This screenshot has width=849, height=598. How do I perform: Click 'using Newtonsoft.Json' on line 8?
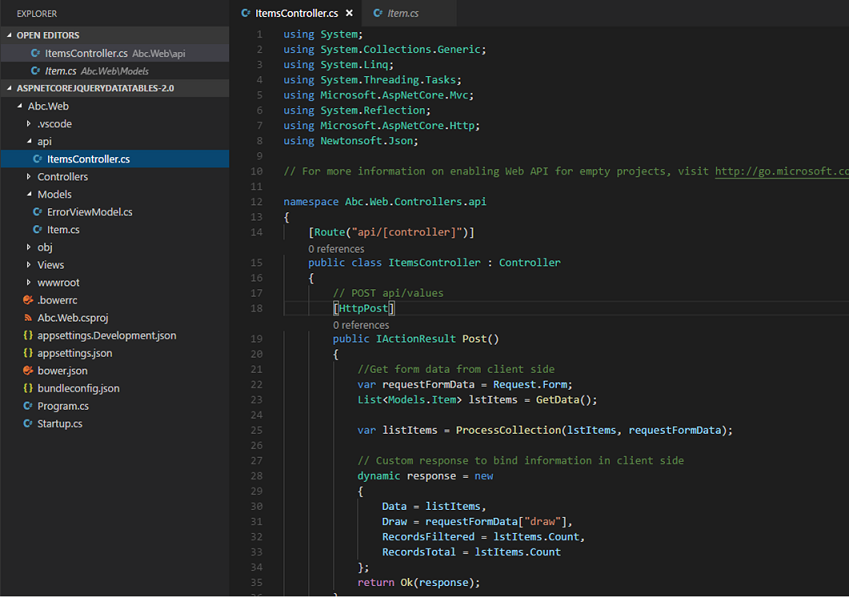[351, 141]
